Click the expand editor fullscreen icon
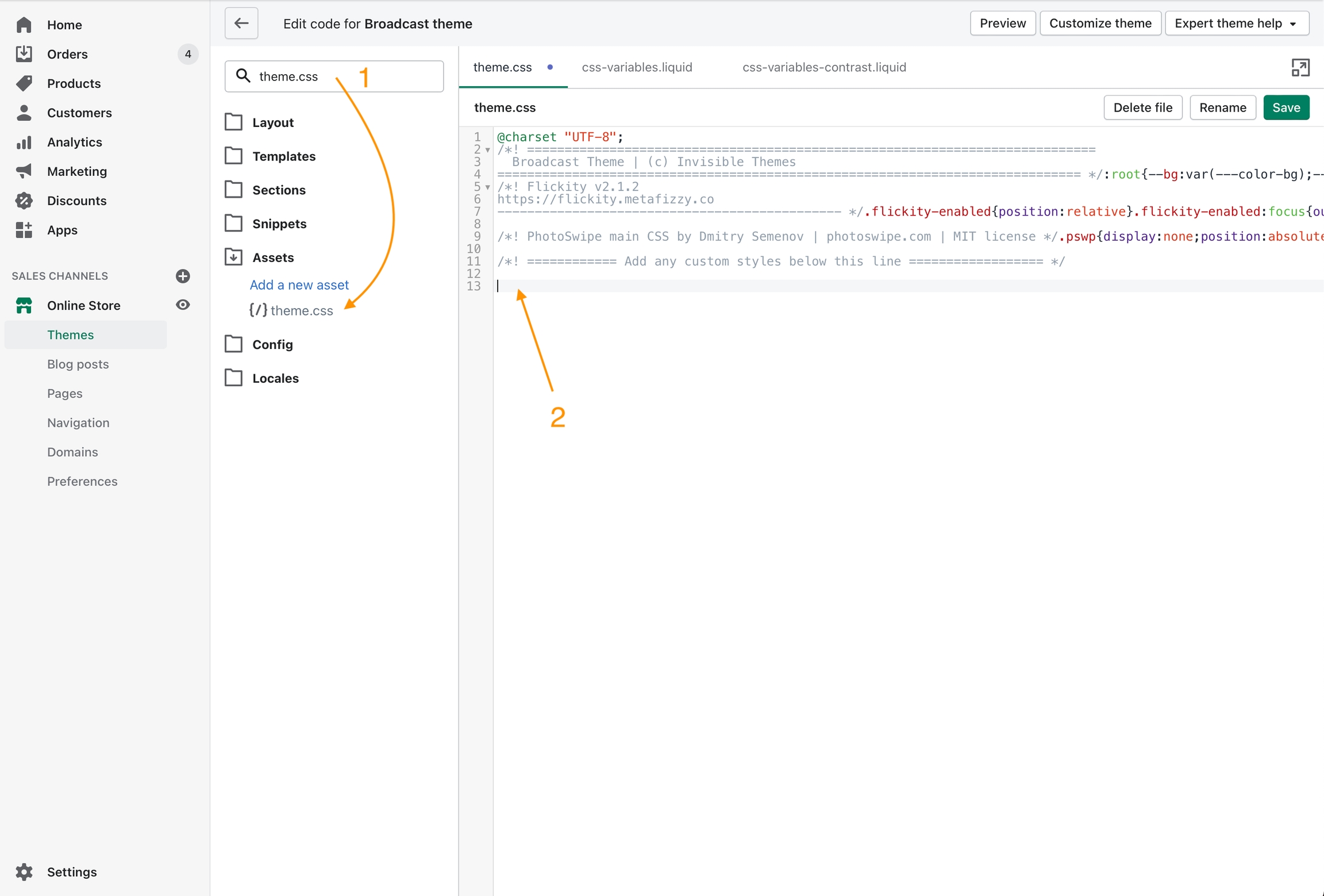The image size is (1324, 896). (x=1300, y=68)
